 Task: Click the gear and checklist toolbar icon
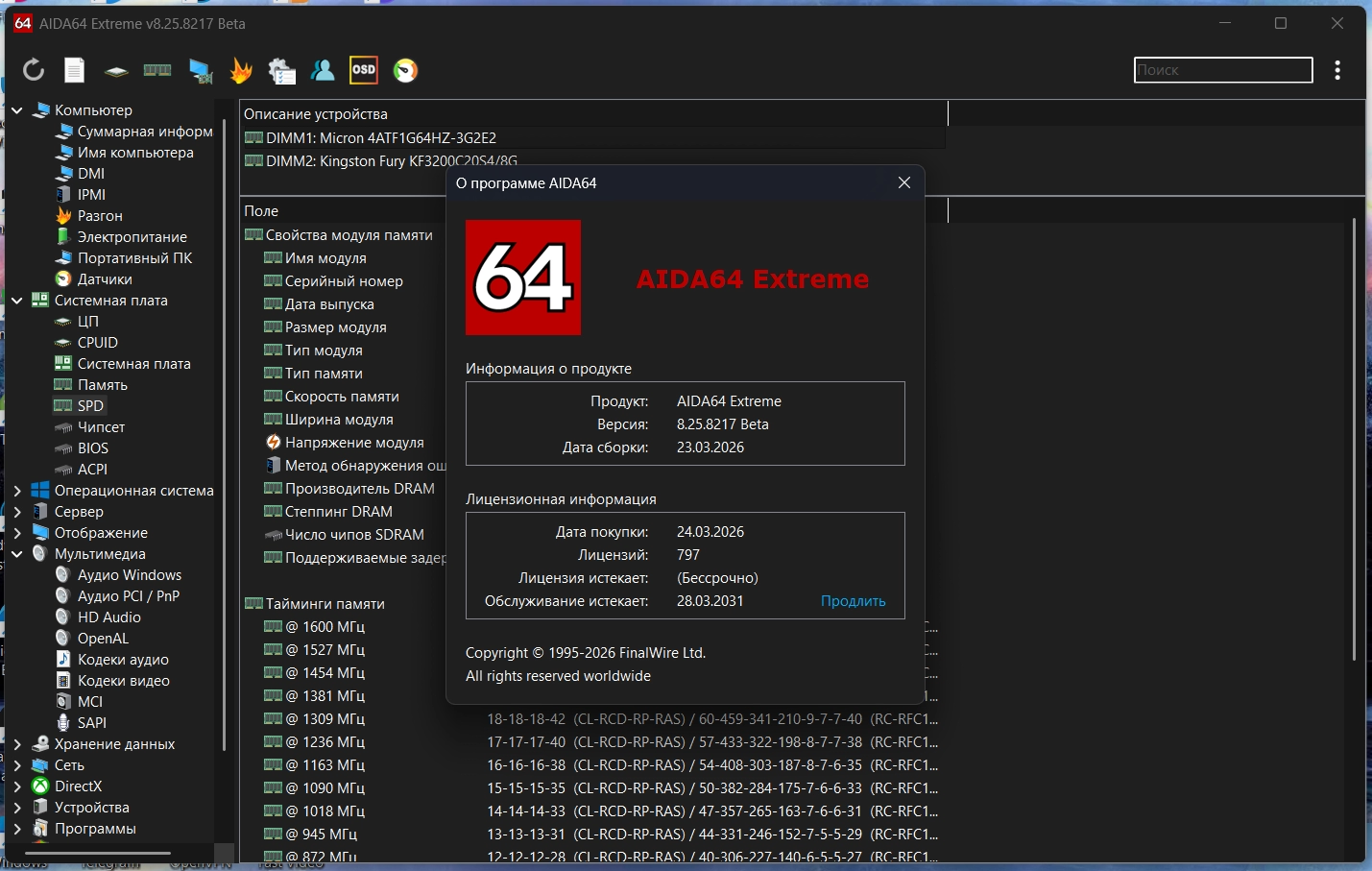(282, 71)
